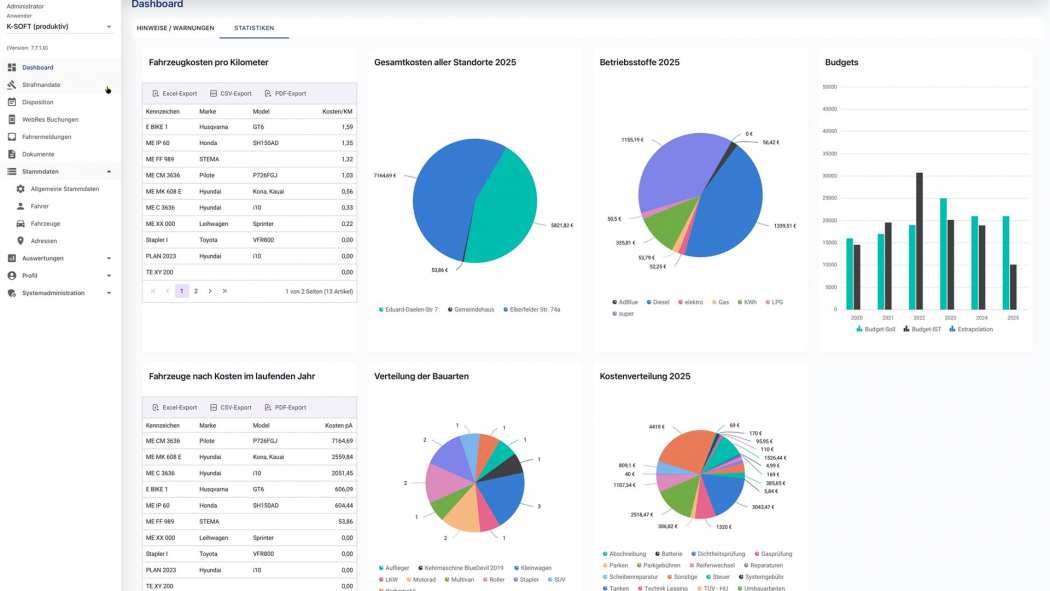Click the orange slice in Kostenverteilung pie
Image resolution: width=1050 pixels, height=591 pixels.
point(686,450)
